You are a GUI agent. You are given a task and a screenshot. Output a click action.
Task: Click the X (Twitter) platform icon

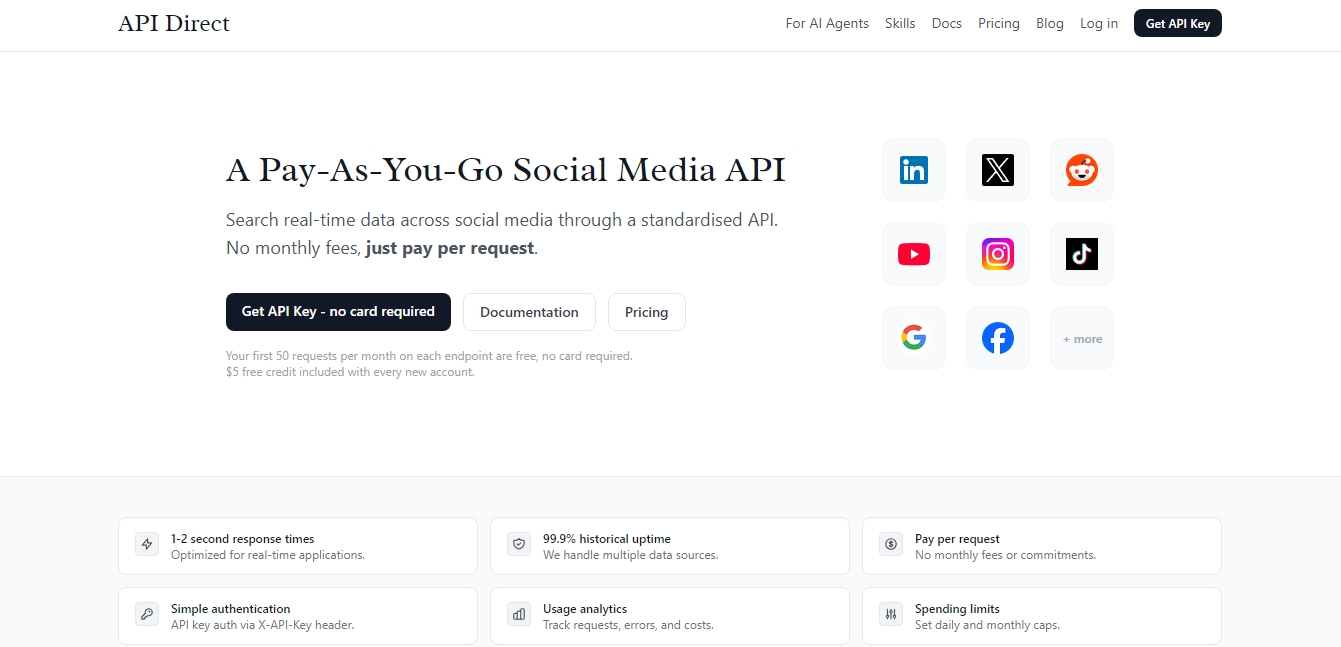[x=998, y=170]
